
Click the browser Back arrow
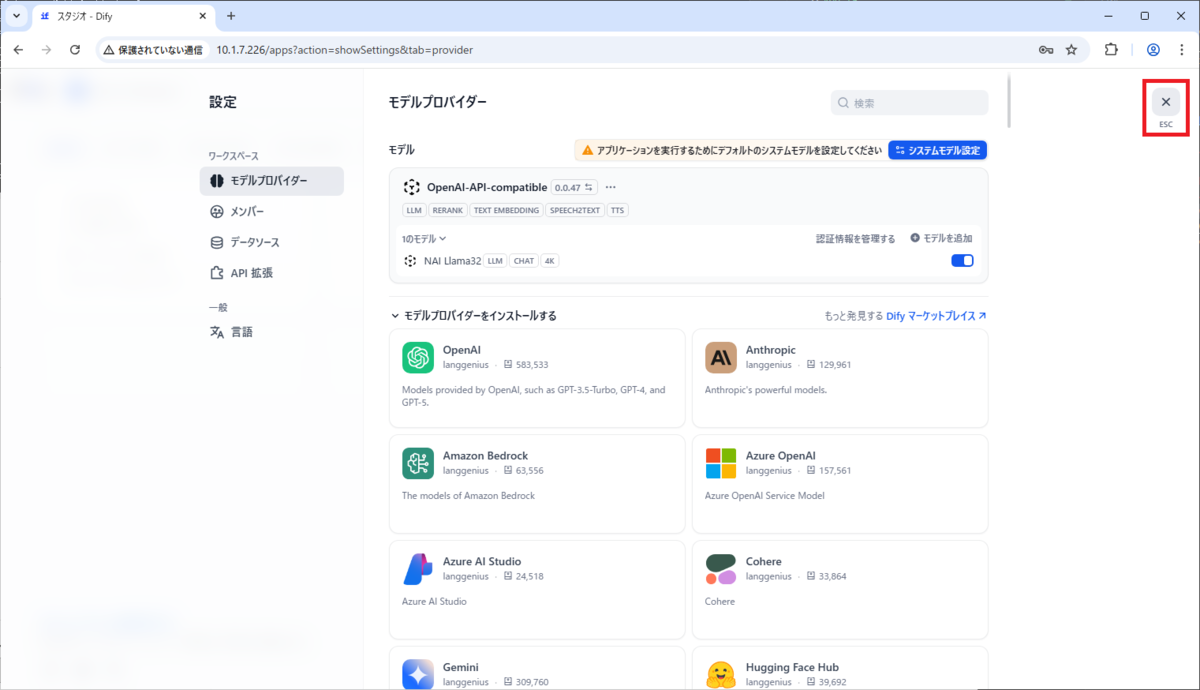coord(18,49)
